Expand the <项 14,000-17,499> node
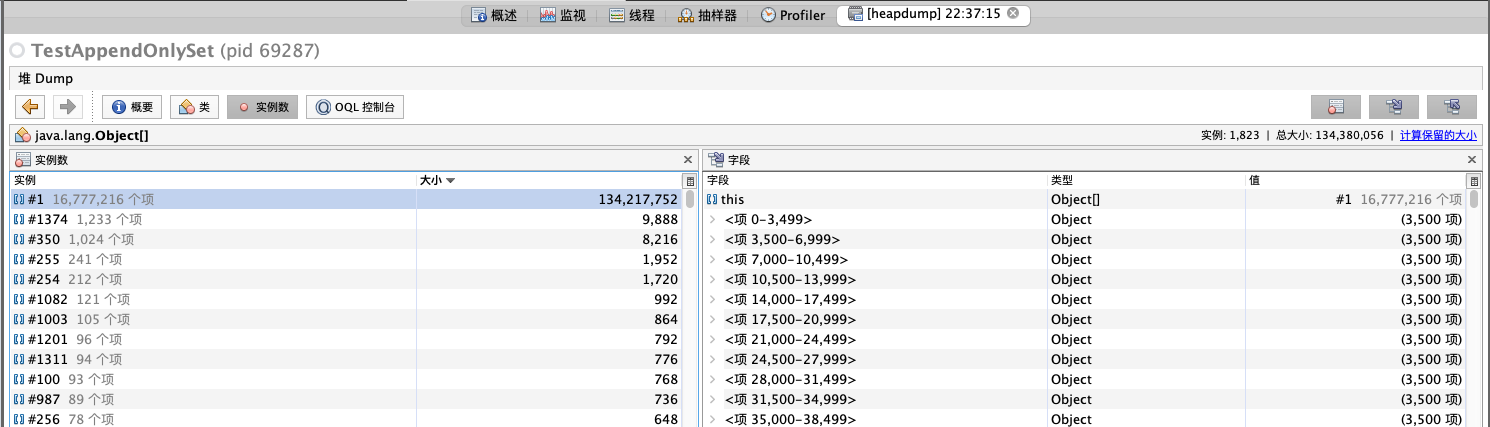 pos(713,299)
